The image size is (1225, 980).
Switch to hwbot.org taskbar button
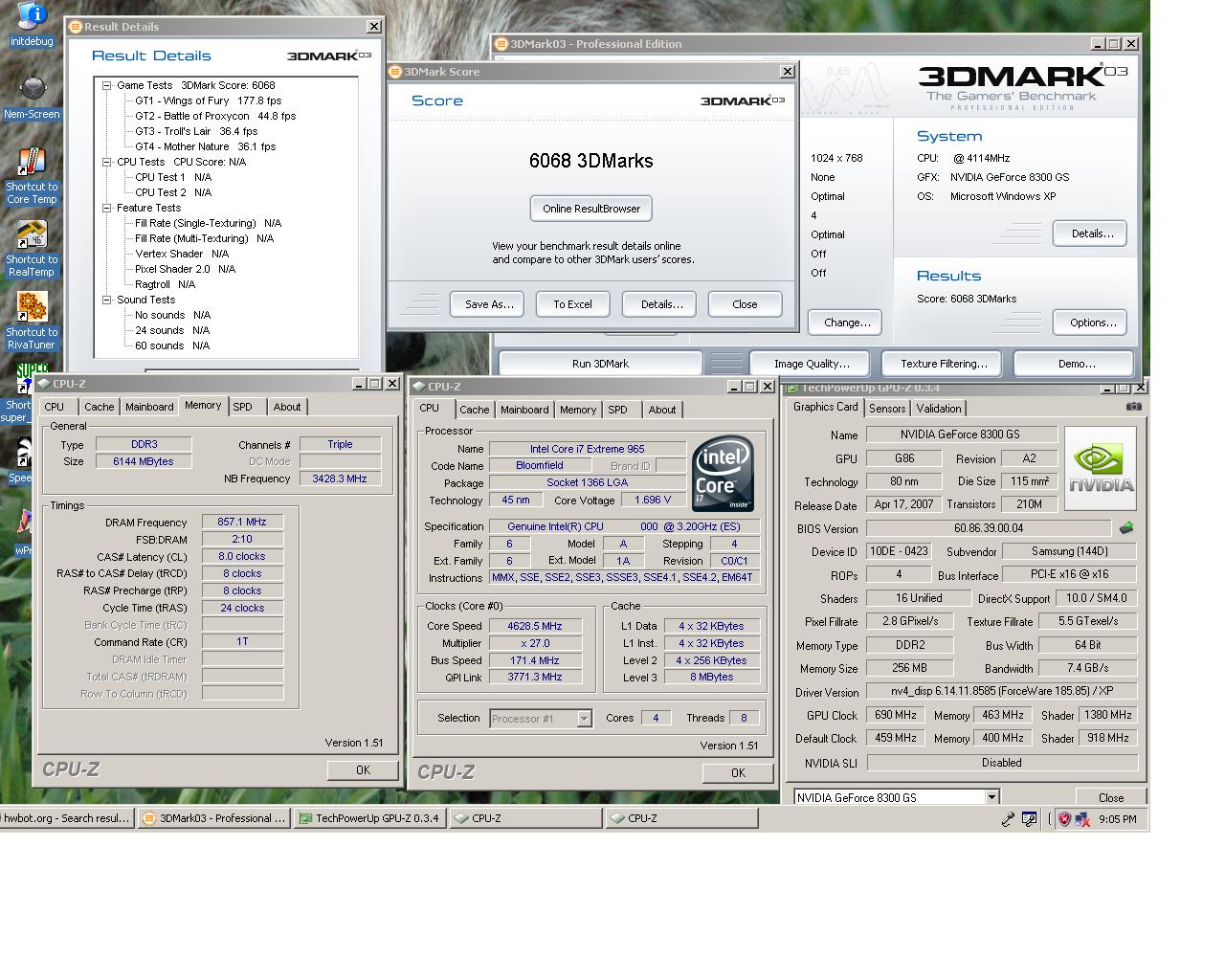[66, 818]
